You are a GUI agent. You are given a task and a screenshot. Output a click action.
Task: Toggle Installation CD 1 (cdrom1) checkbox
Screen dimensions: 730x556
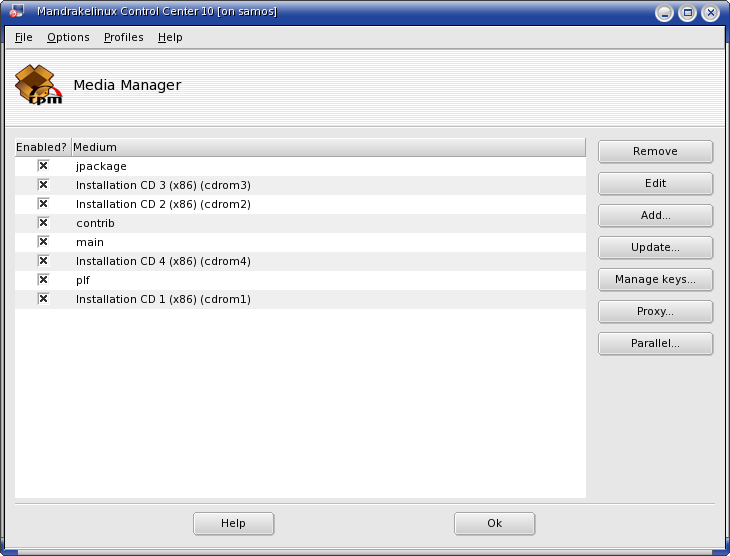click(x=43, y=298)
